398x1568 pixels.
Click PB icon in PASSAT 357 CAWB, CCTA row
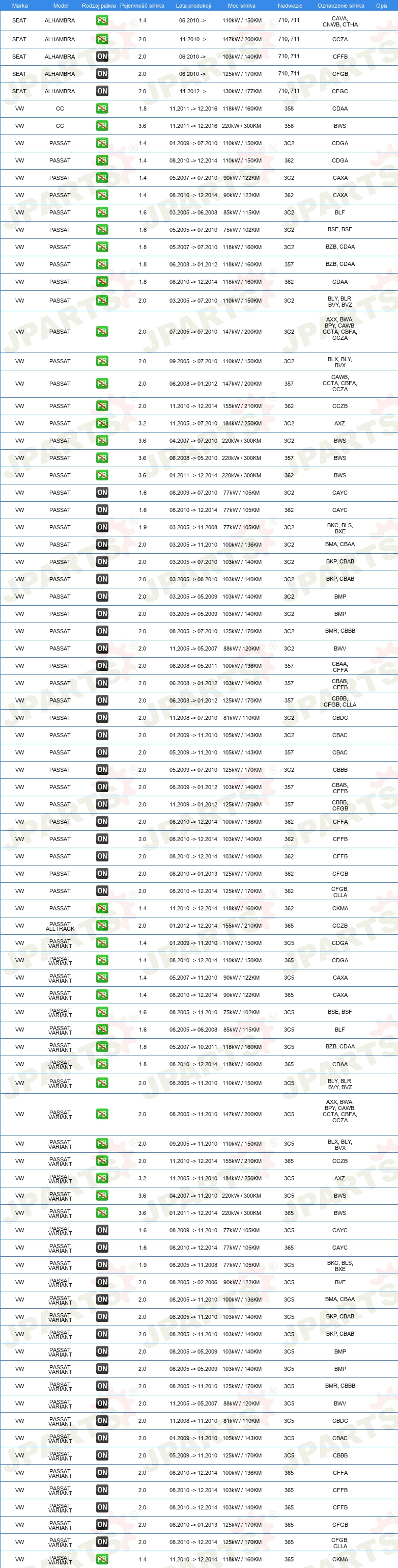tap(102, 384)
